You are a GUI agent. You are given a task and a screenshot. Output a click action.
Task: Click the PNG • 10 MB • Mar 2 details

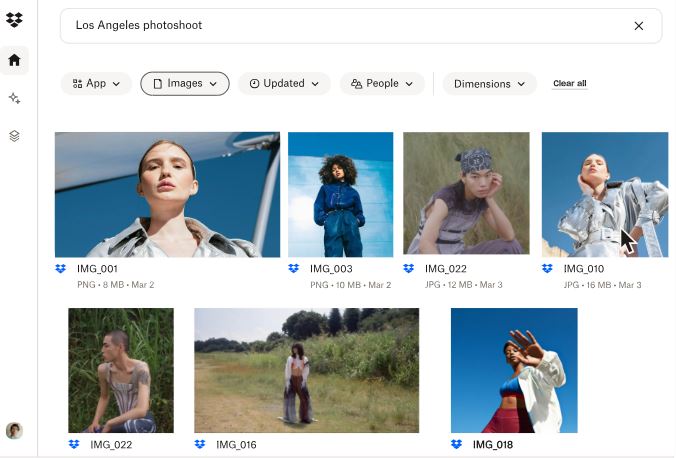tap(351, 285)
